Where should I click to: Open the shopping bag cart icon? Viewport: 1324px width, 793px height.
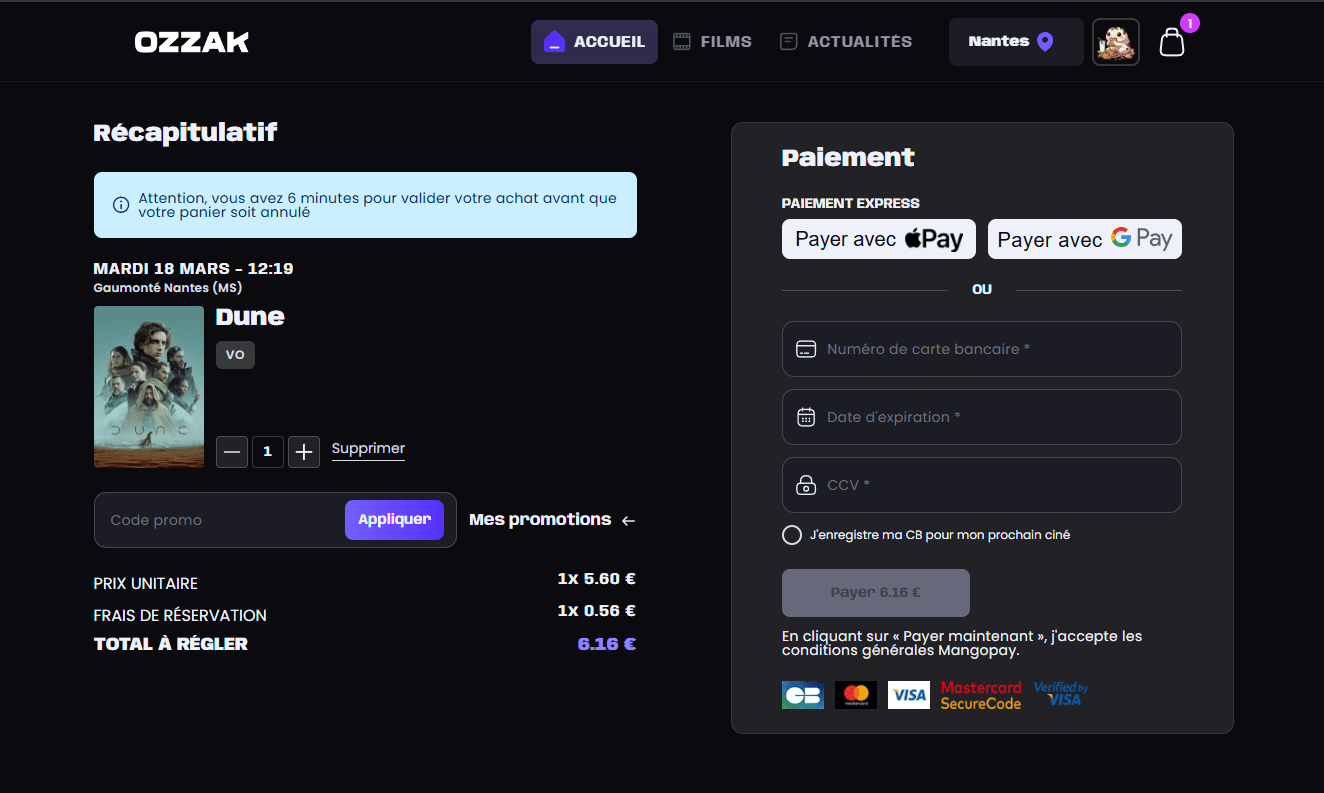(x=1172, y=42)
